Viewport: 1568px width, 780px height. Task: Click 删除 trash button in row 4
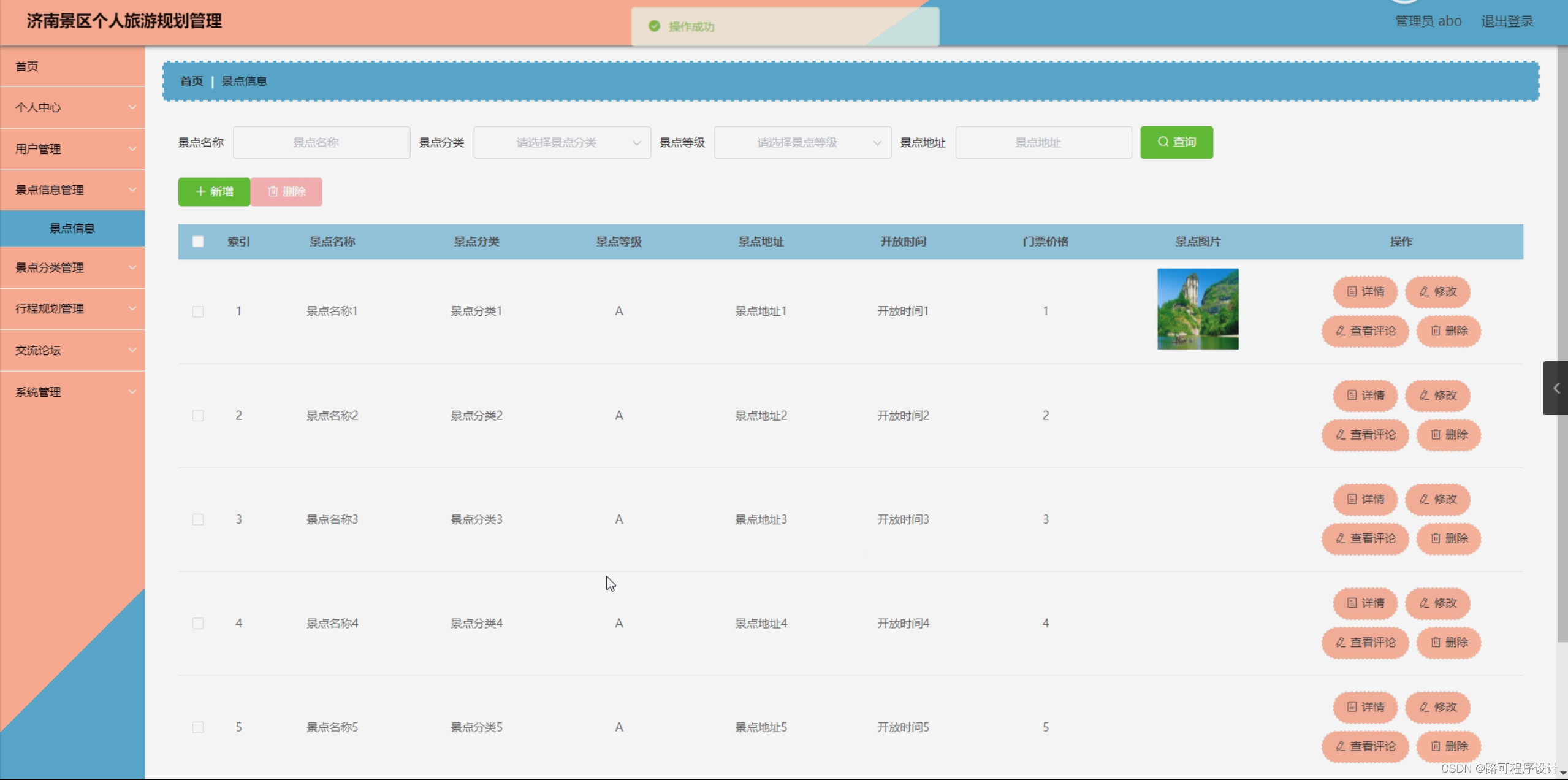tap(1448, 642)
